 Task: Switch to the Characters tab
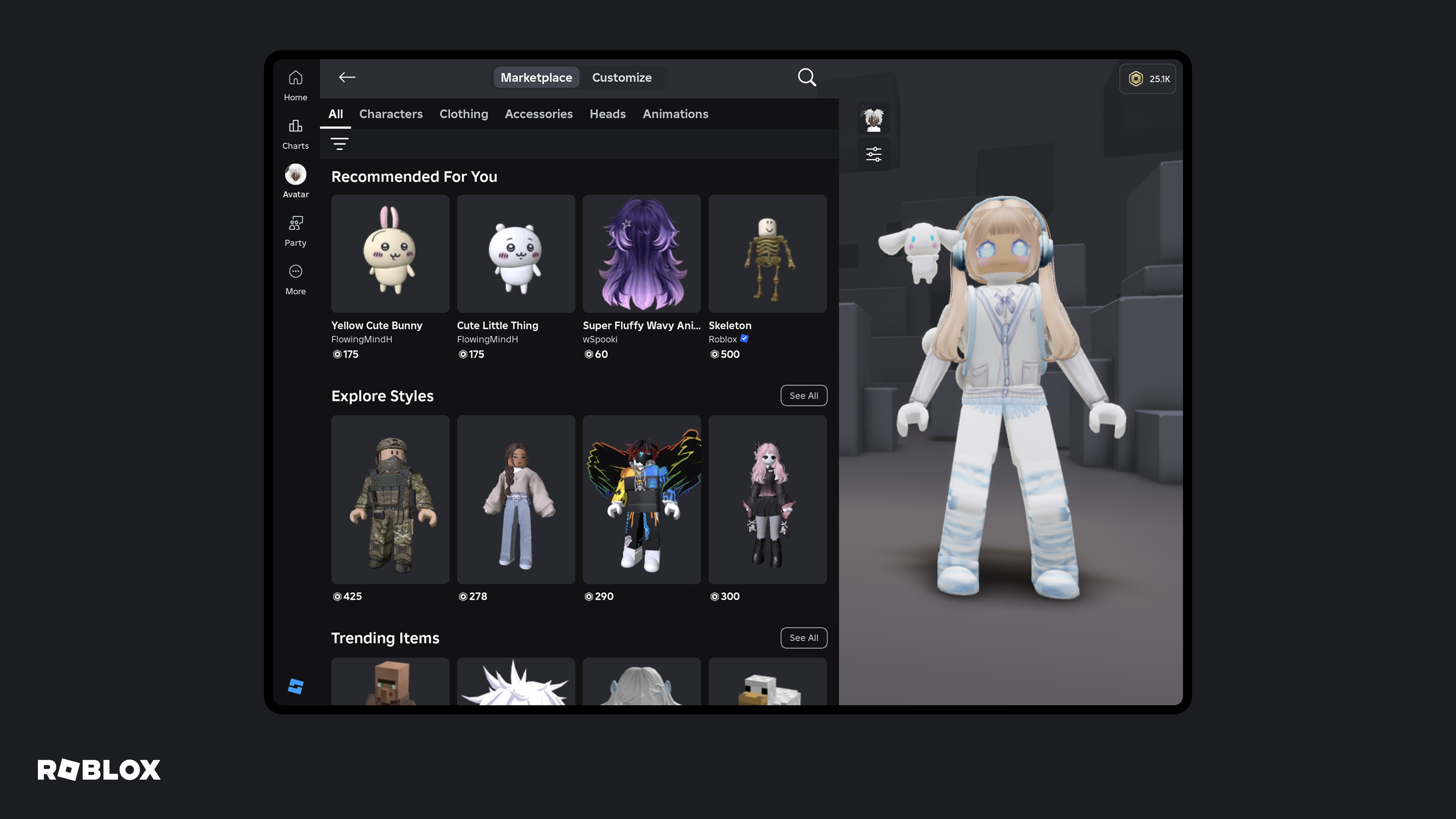[391, 114]
